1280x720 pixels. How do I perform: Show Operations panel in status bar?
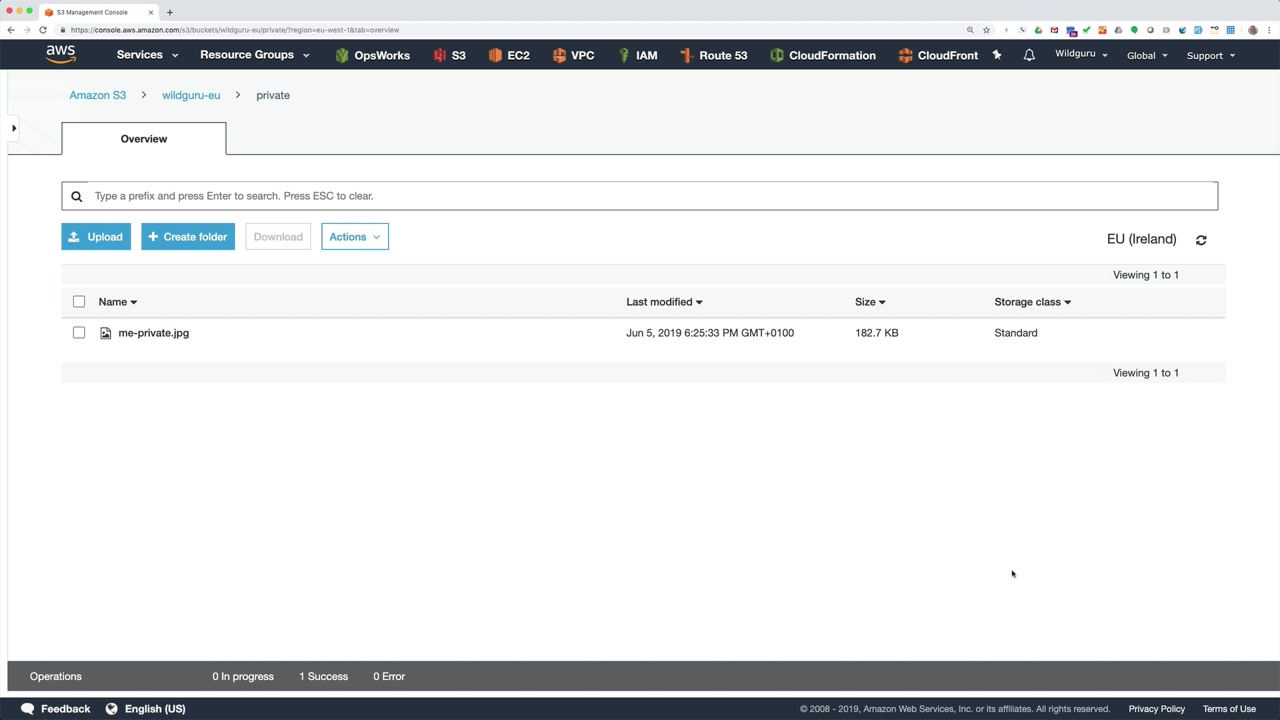click(56, 676)
